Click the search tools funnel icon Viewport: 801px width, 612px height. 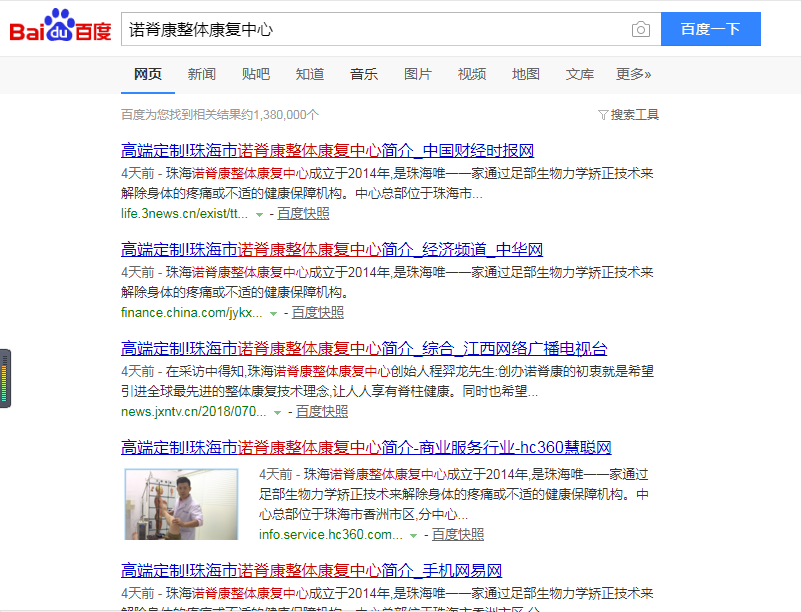pos(603,115)
